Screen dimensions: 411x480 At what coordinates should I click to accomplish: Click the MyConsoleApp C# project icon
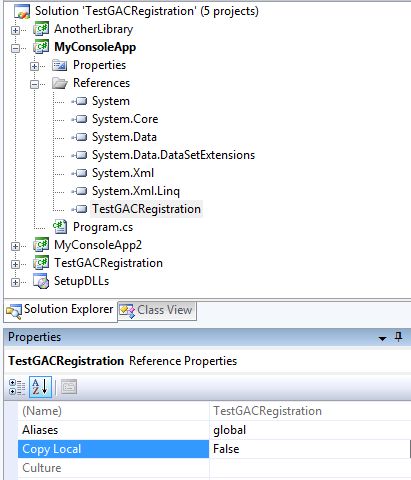point(41,47)
